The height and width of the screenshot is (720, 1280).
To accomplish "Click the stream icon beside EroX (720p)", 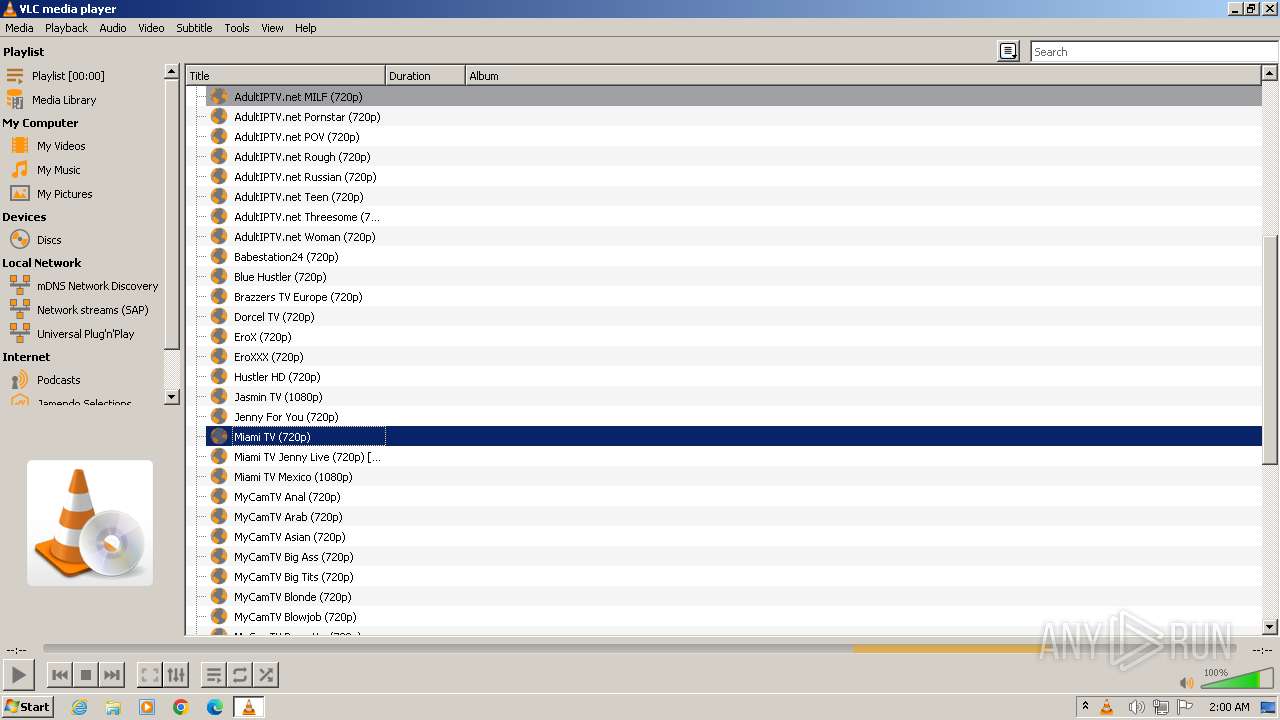I will click(x=219, y=336).
